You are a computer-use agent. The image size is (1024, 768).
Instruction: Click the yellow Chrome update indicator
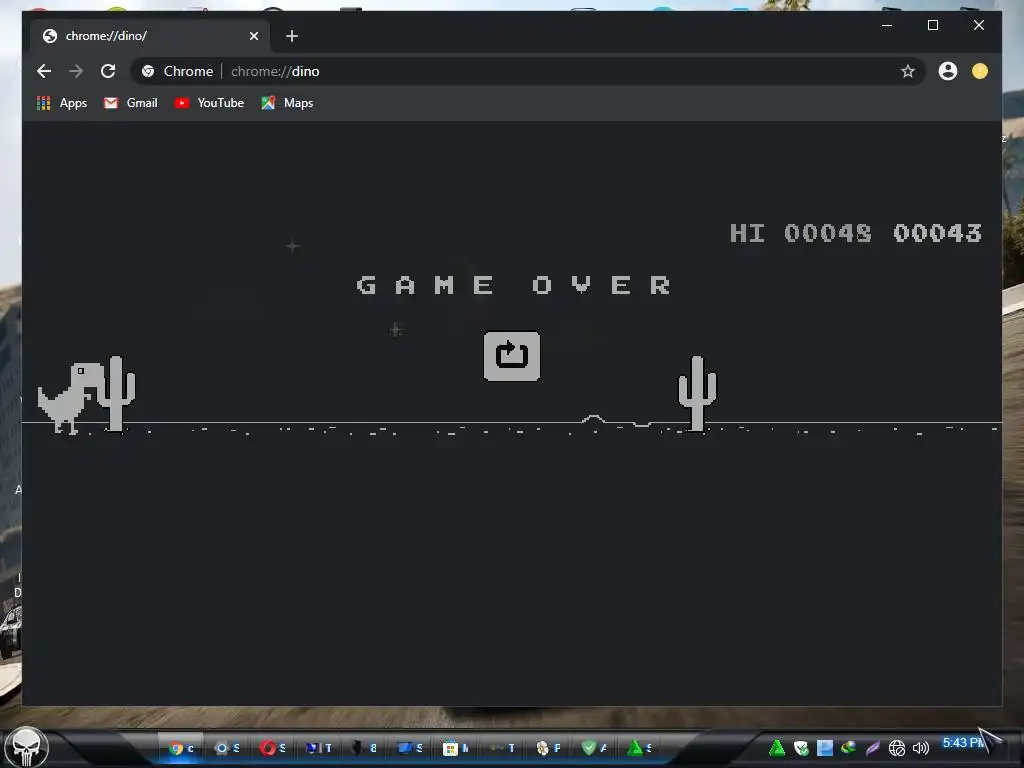[x=980, y=71]
